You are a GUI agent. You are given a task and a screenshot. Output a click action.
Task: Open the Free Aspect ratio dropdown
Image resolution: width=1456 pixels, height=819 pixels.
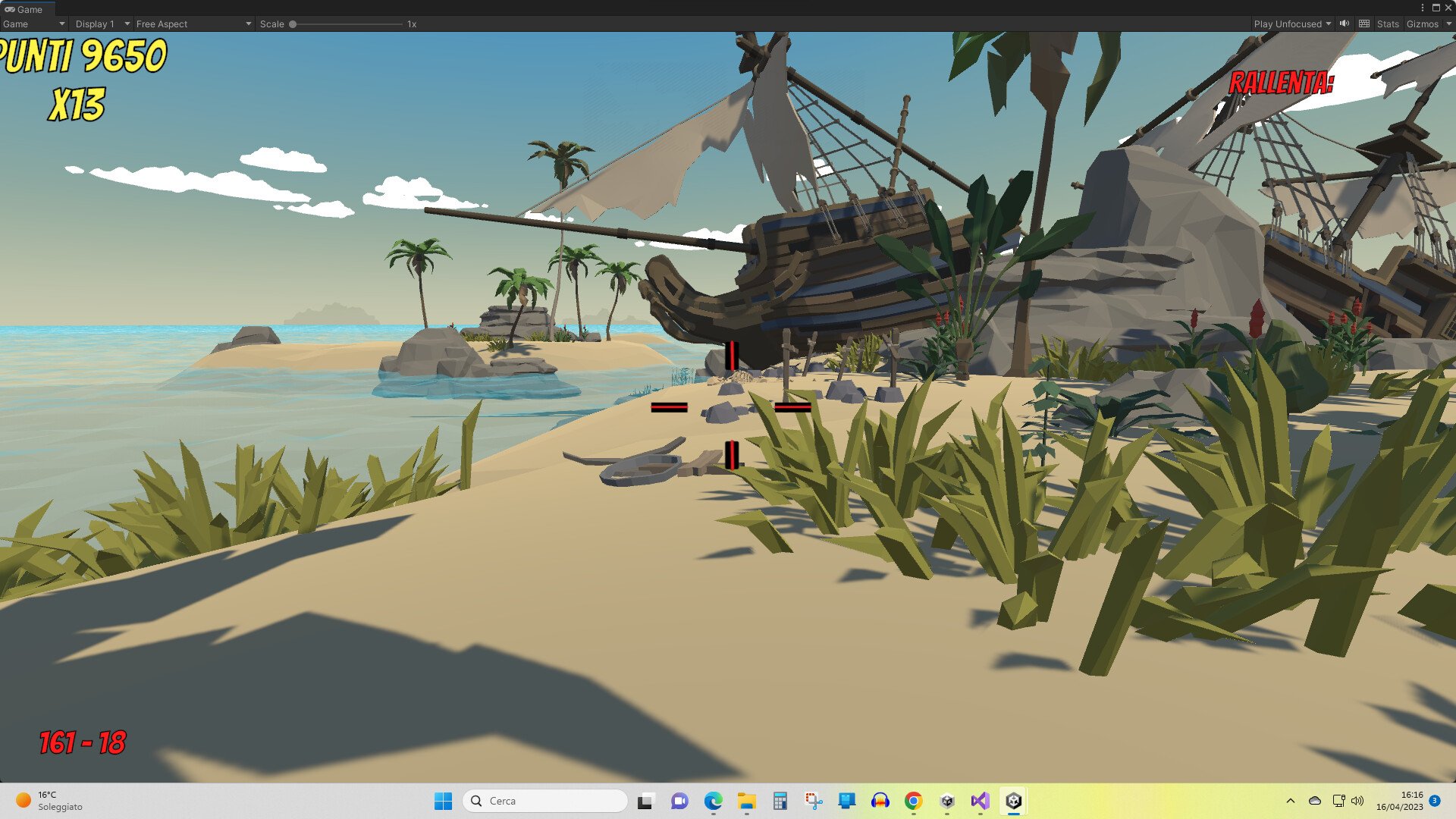(x=193, y=24)
